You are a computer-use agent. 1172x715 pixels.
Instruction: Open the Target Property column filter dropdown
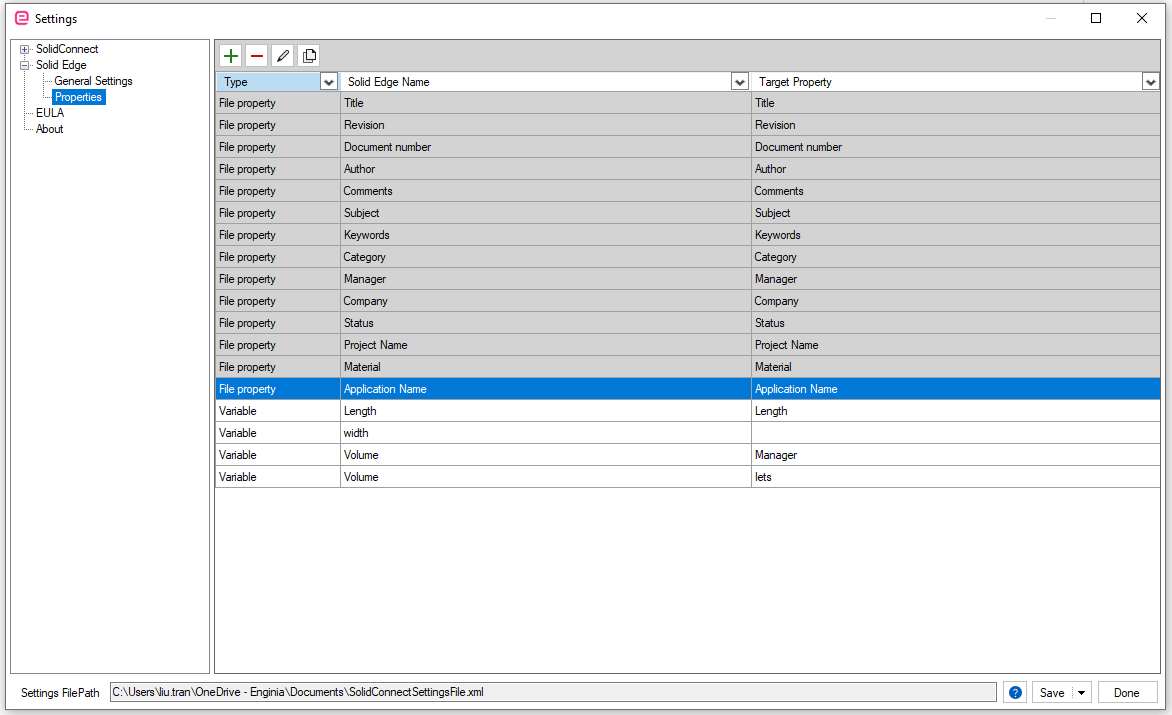1150,82
